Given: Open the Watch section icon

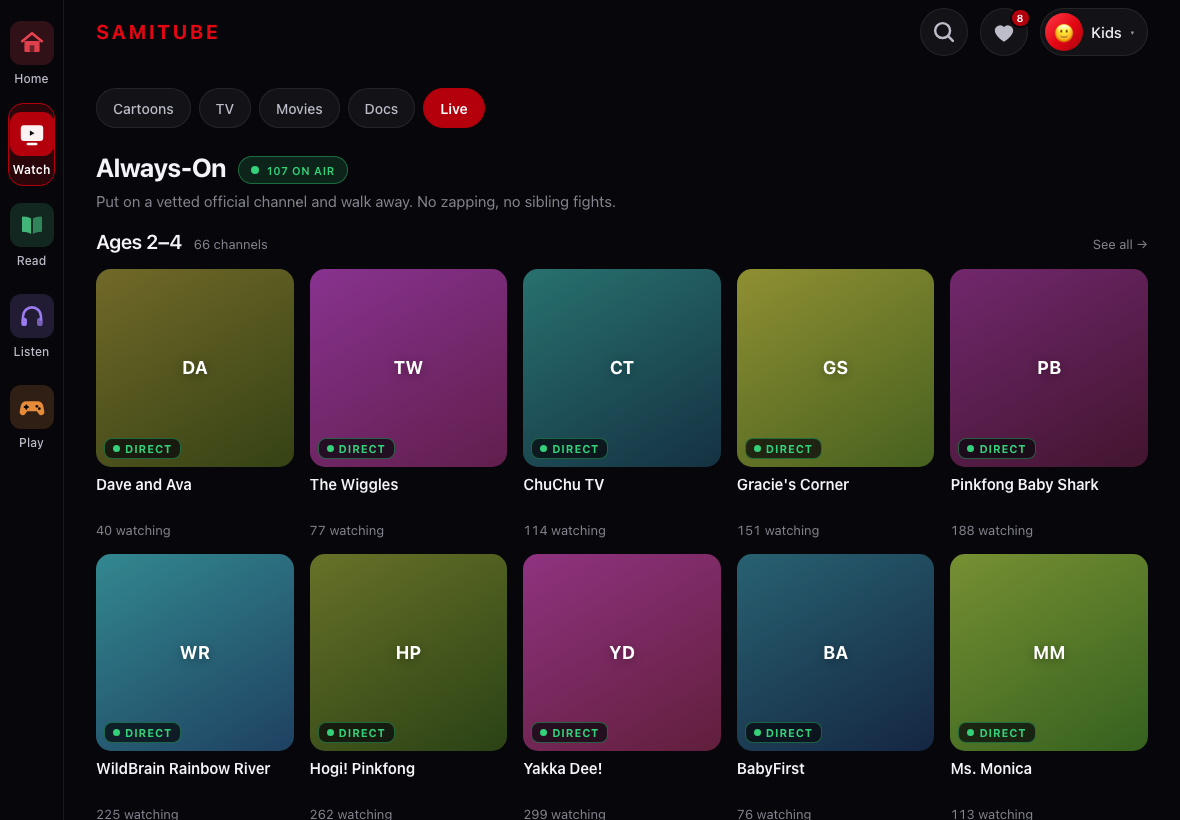Looking at the screenshot, I should tap(31, 134).
